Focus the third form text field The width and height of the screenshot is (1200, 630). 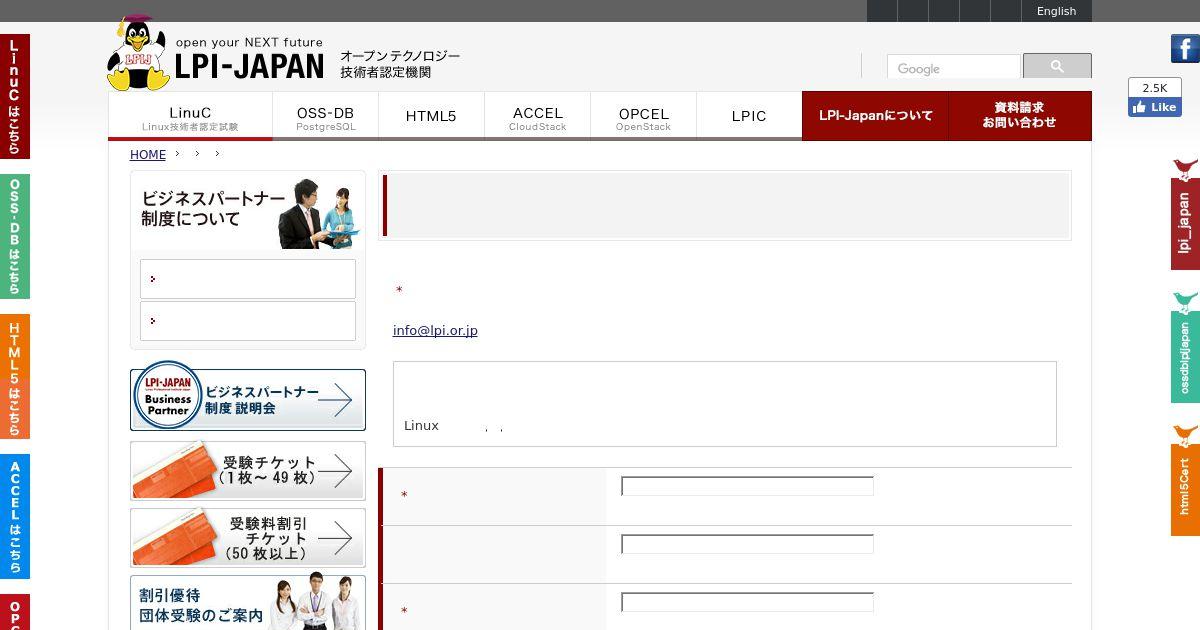coord(747,602)
